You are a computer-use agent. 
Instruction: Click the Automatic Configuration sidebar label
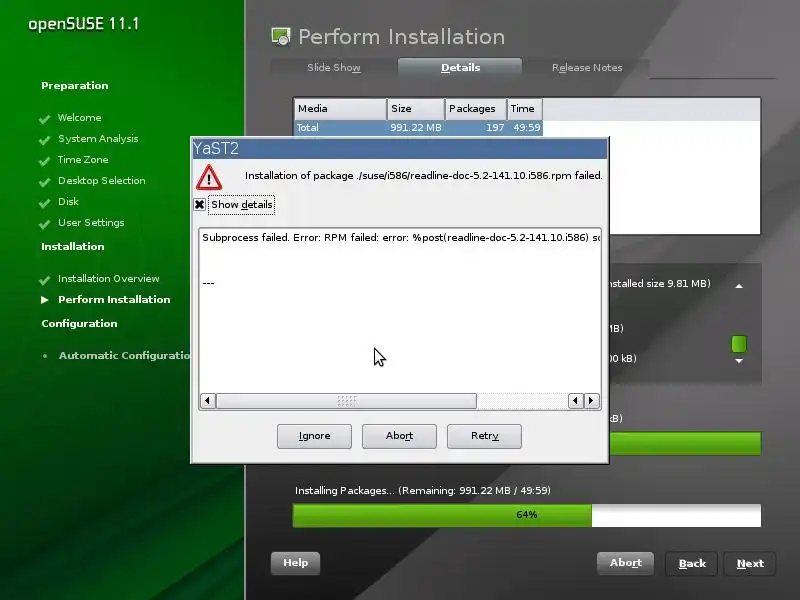point(124,356)
